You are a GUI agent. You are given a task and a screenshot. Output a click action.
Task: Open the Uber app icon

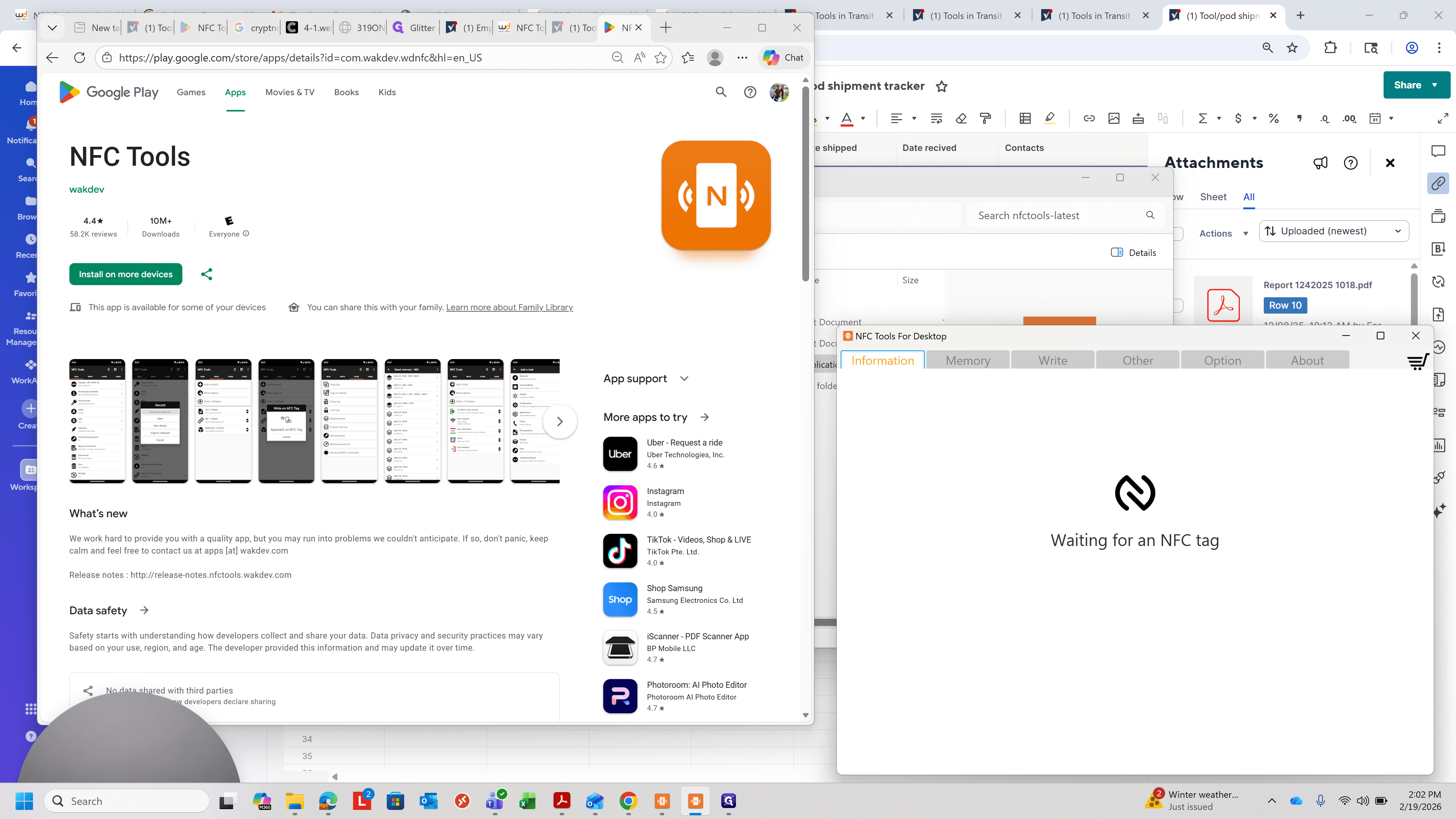[x=620, y=454]
